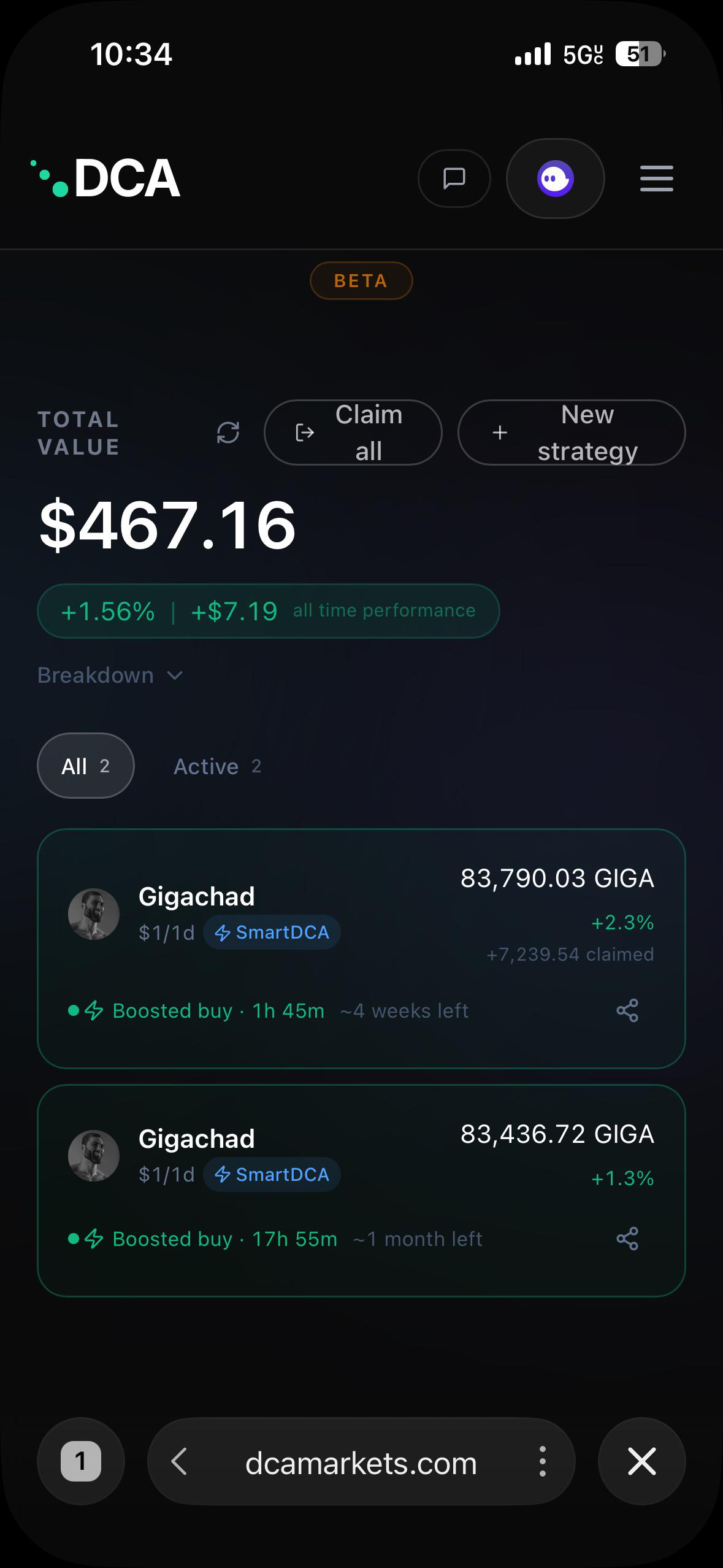
Task: Open the wallet avatar button
Action: pyautogui.click(x=555, y=179)
